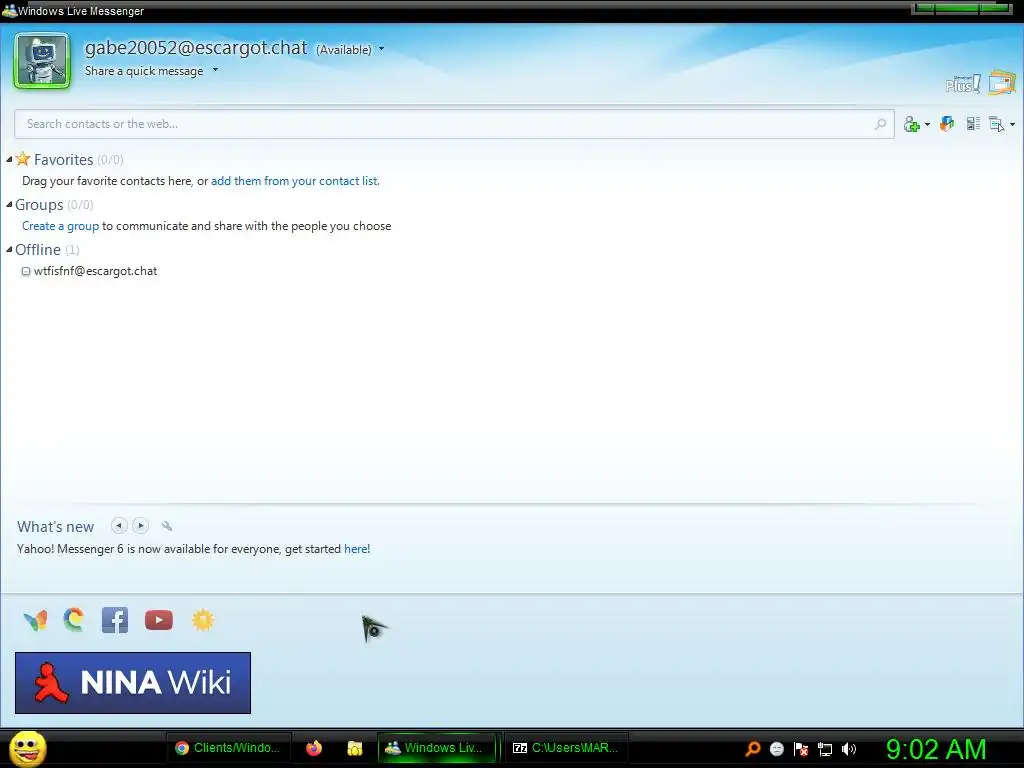This screenshot has height=768, width=1024.
Task: Click the contact list layout icon
Action: (x=973, y=123)
